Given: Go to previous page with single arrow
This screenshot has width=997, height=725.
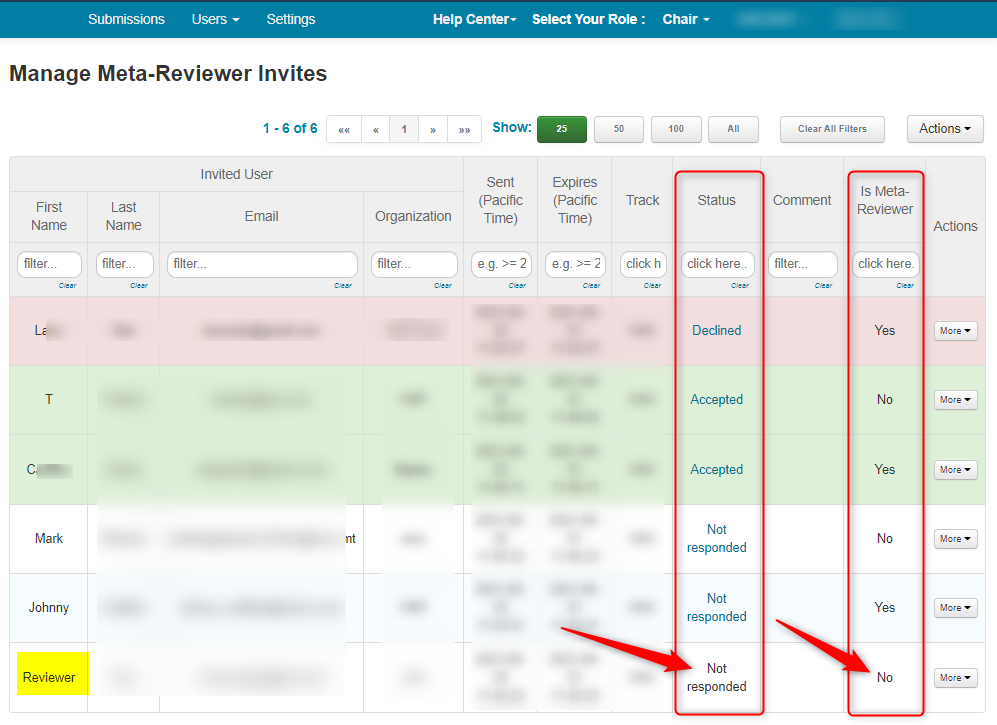Looking at the screenshot, I should coord(376,129).
